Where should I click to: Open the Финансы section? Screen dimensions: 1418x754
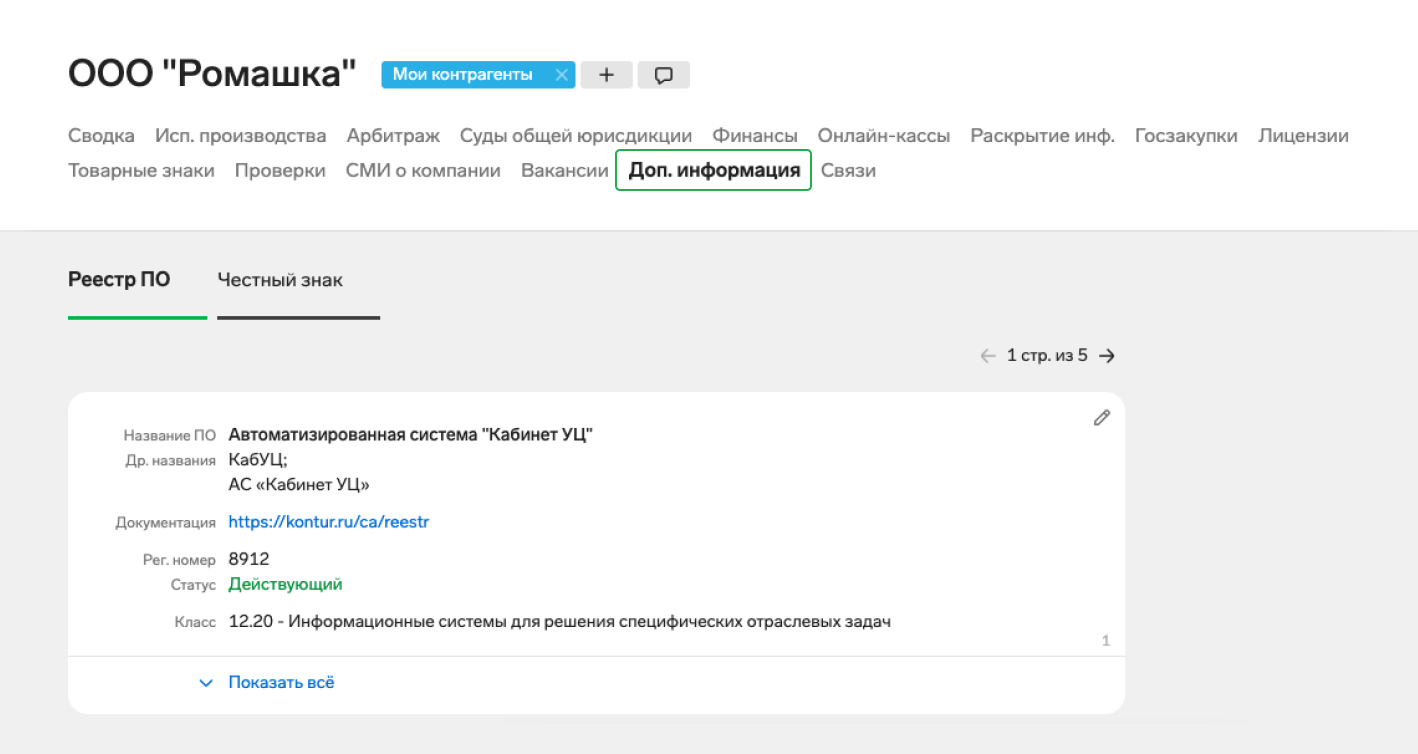coord(755,136)
